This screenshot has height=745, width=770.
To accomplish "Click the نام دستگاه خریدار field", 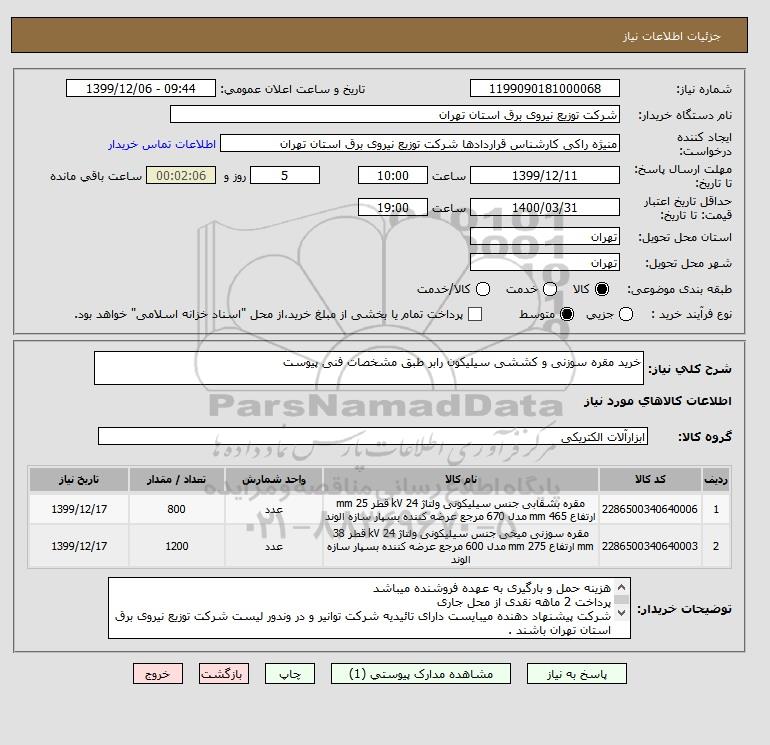I will [x=394, y=115].
